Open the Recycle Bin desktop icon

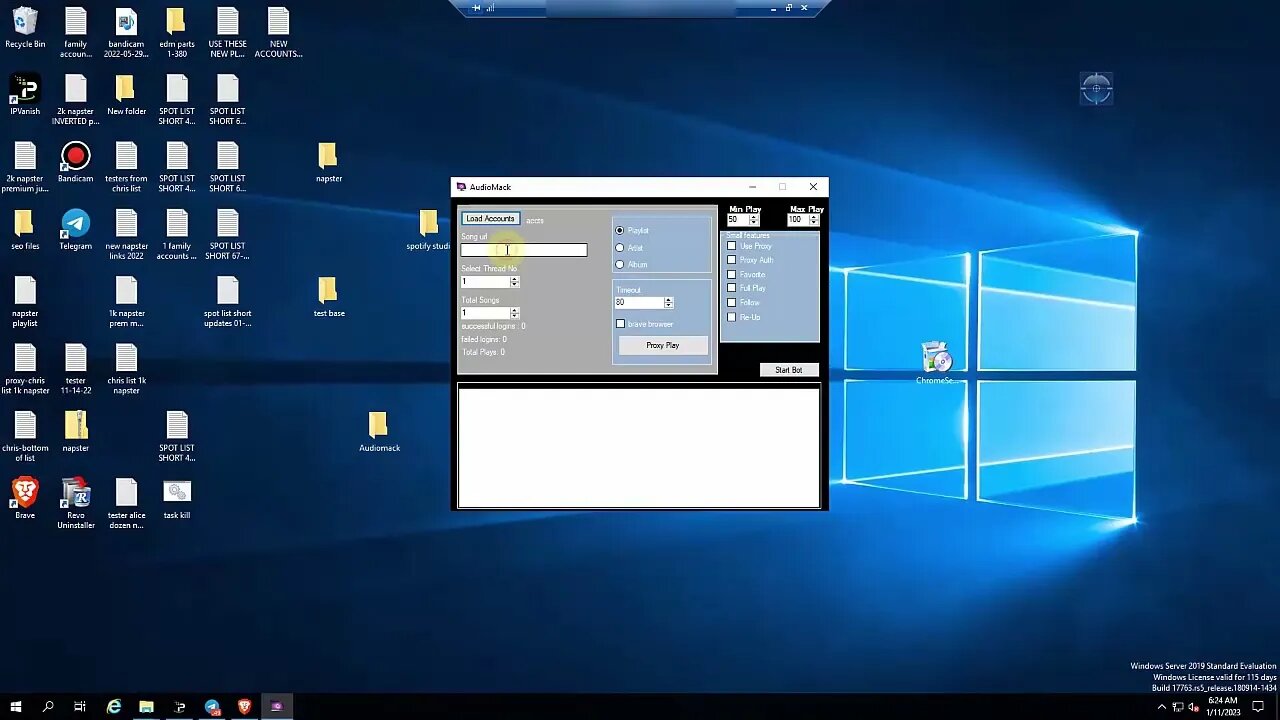(x=25, y=28)
